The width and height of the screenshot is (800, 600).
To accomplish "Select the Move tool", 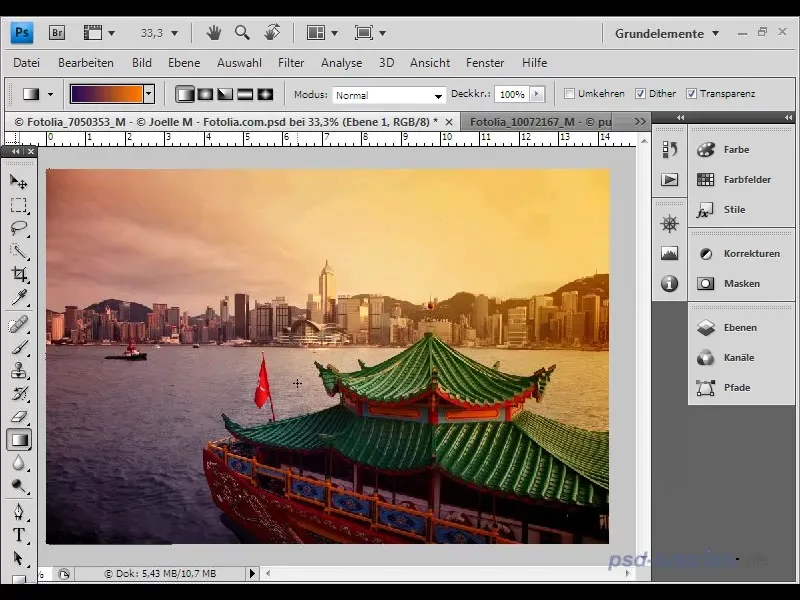I will pos(19,182).
